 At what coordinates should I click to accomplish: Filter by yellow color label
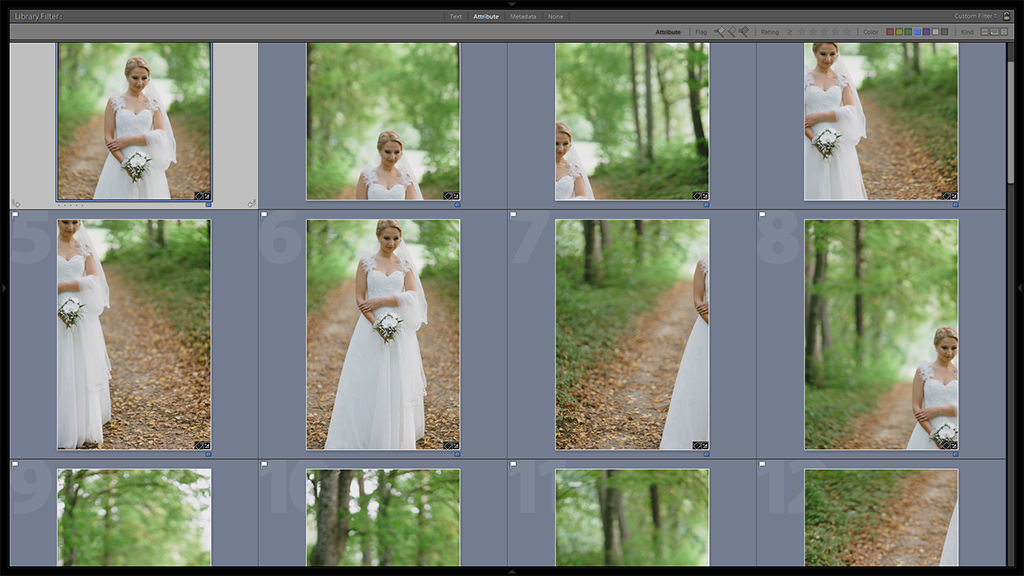(x=899, y=31)
